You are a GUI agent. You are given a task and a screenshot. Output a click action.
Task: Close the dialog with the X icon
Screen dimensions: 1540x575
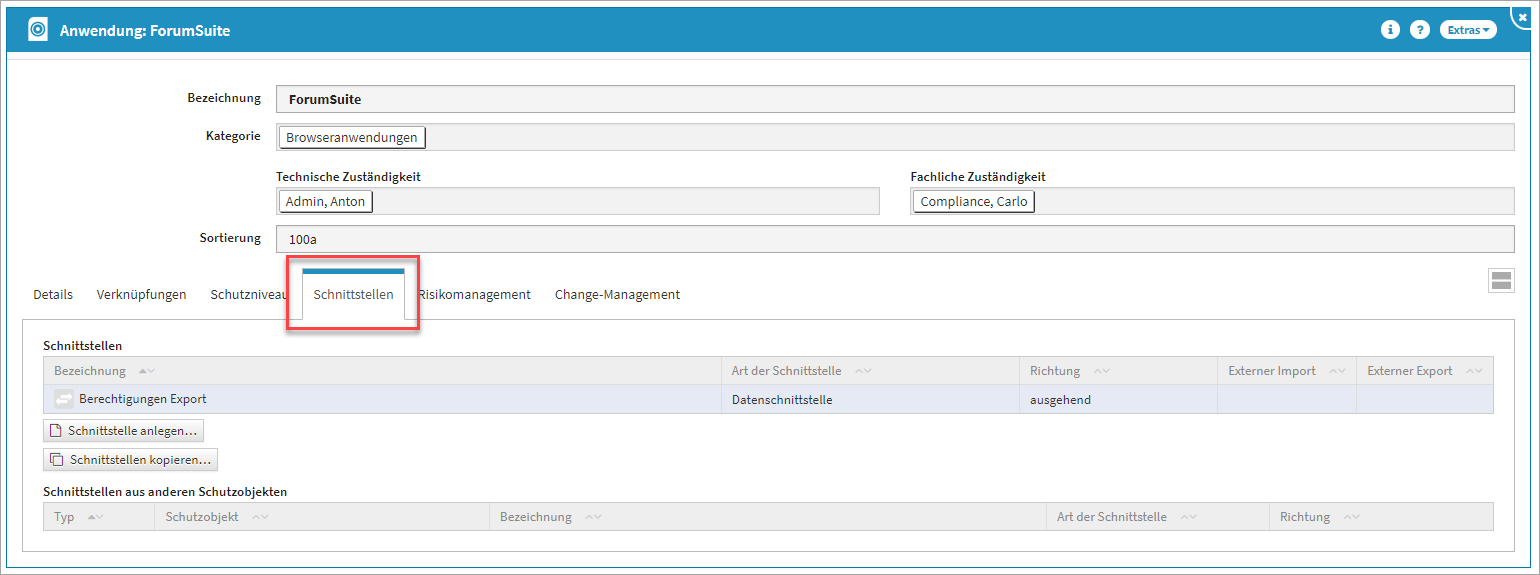[1523, 17]
